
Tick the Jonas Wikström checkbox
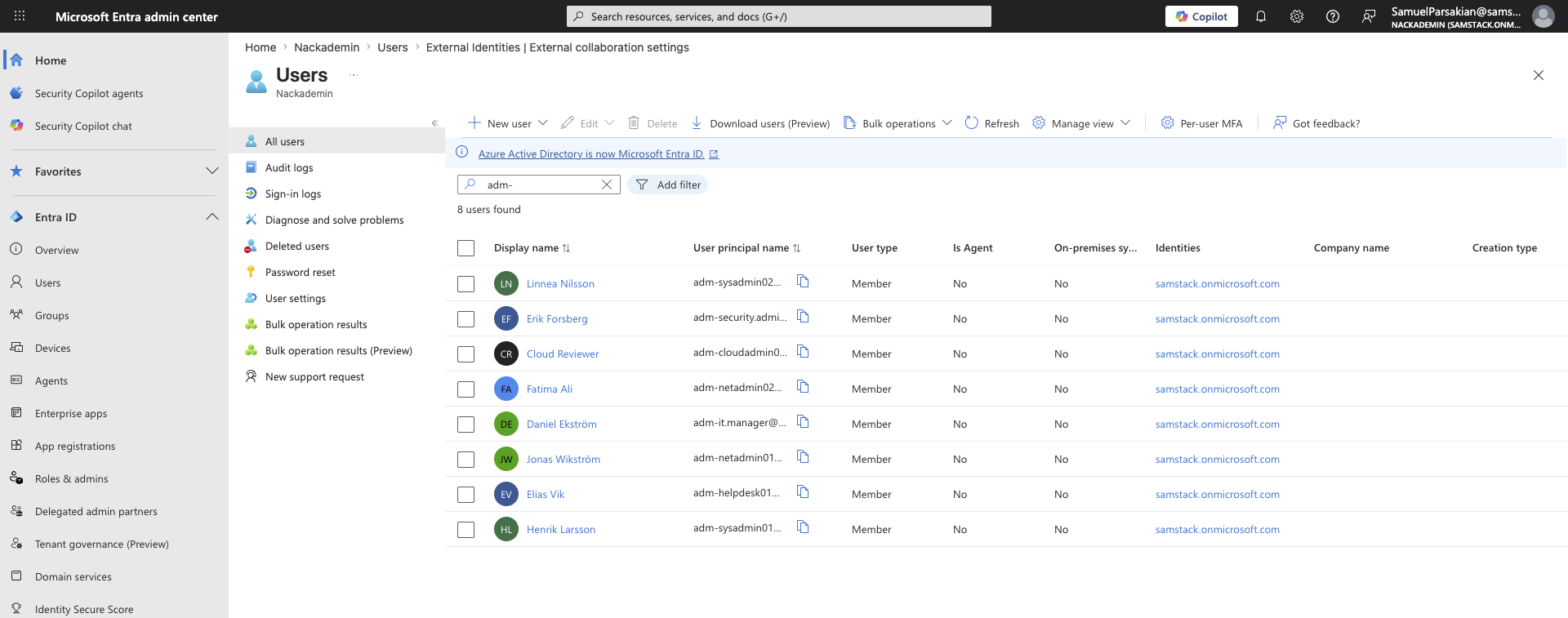coord(466,460)
